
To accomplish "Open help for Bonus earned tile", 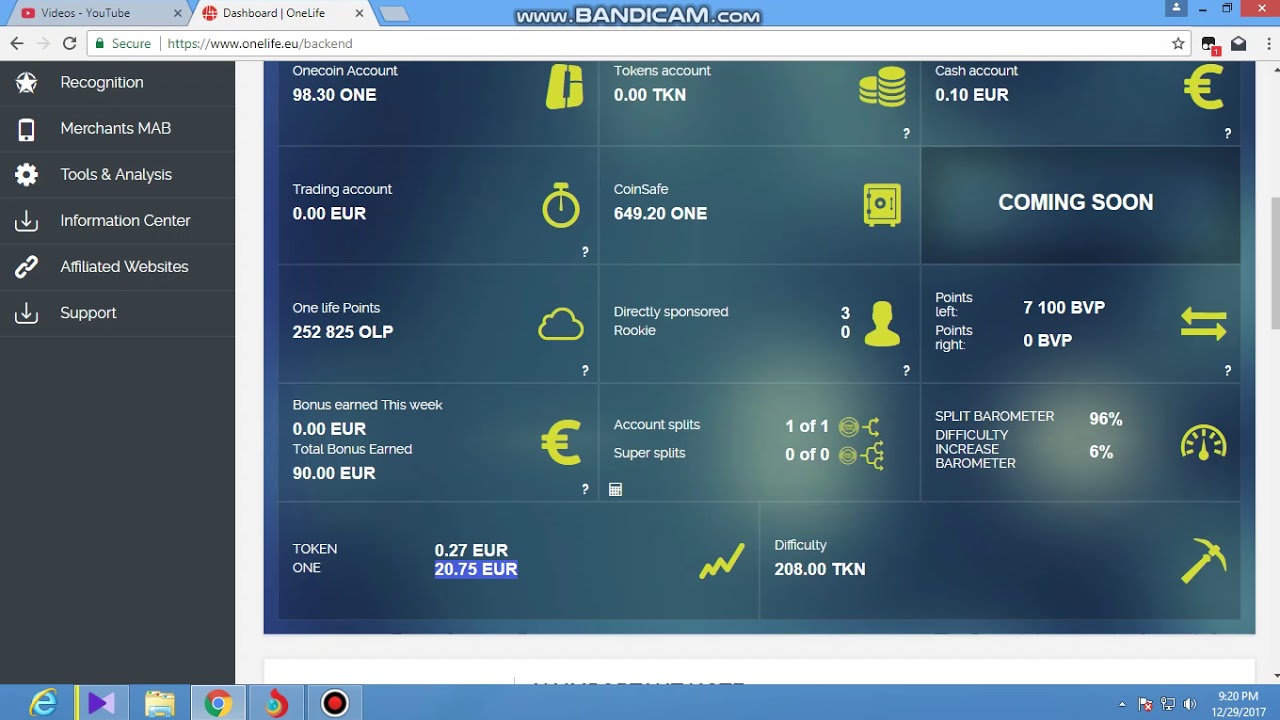I will click(x=585, y=489).
